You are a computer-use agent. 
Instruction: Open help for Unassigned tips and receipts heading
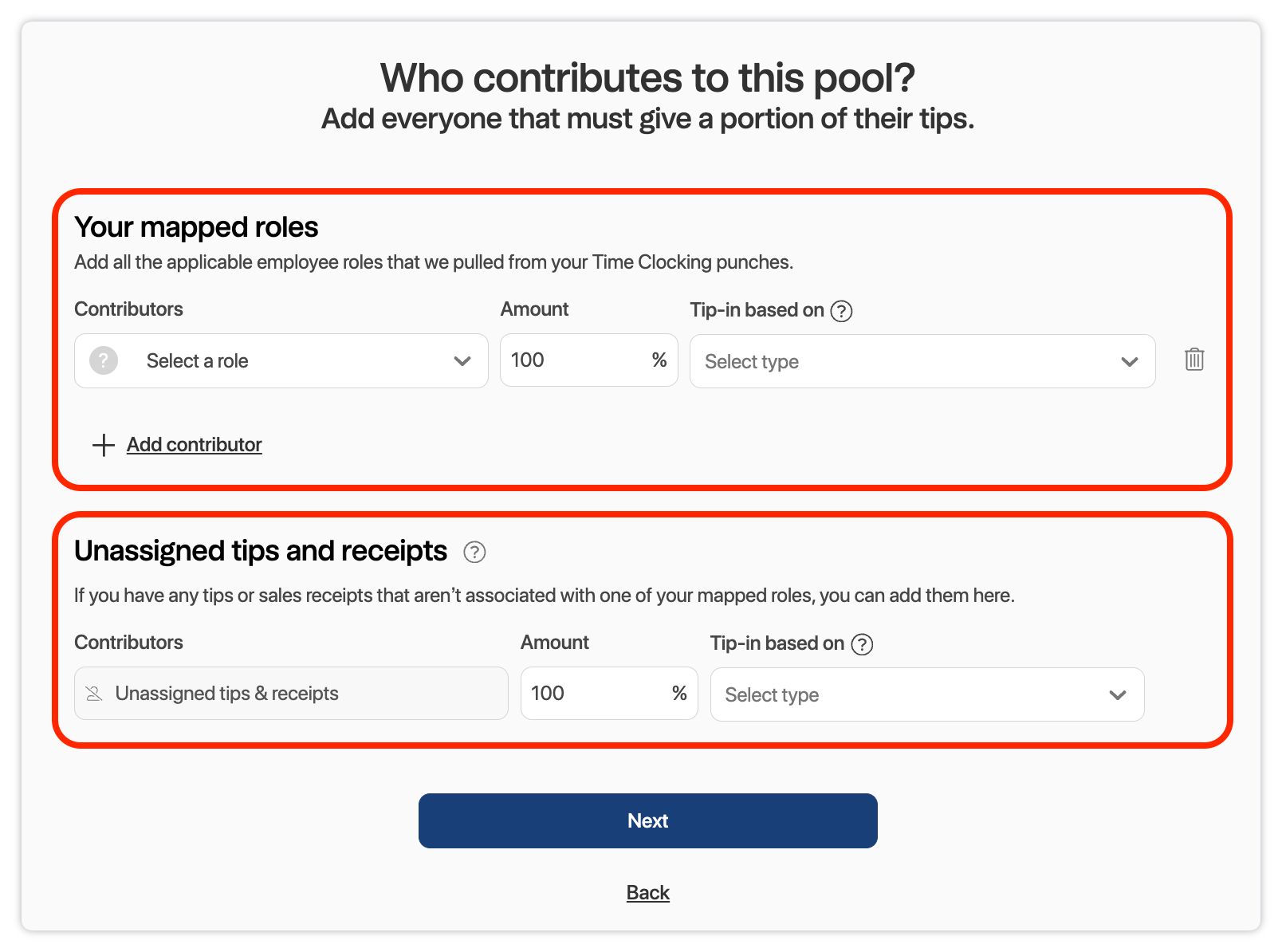(474, 552)
